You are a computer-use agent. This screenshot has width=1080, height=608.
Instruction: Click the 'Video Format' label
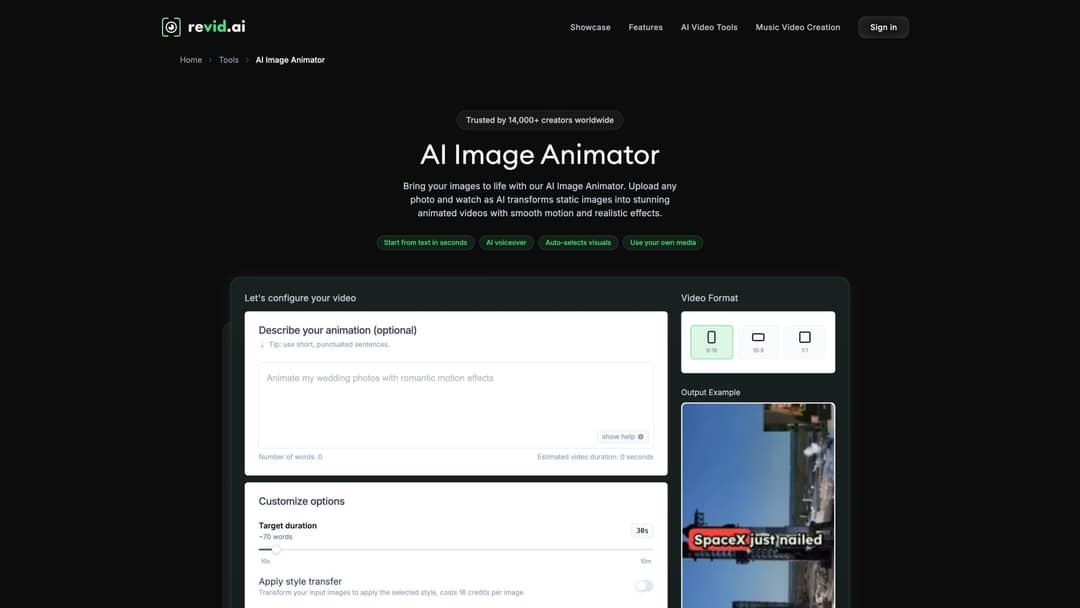(x=709, y=298)
